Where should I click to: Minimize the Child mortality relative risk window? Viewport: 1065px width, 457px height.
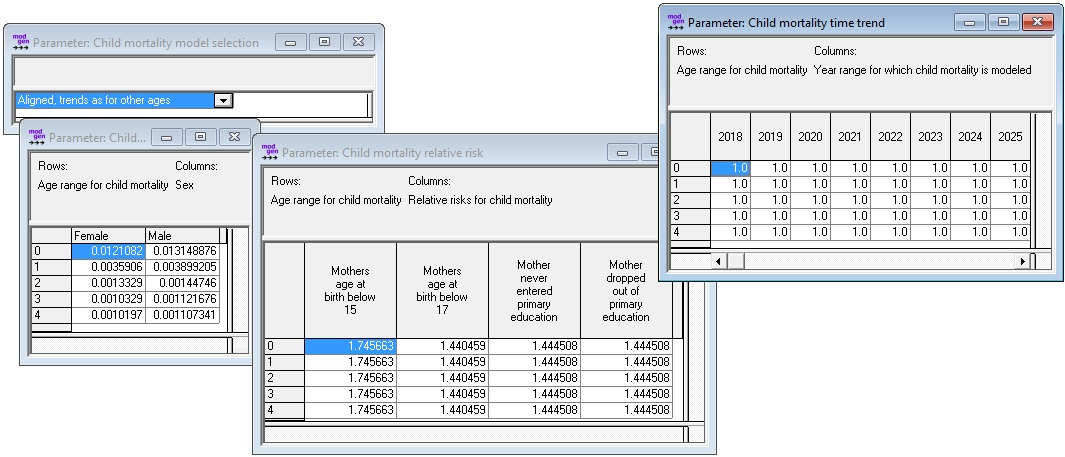point(626,152)
